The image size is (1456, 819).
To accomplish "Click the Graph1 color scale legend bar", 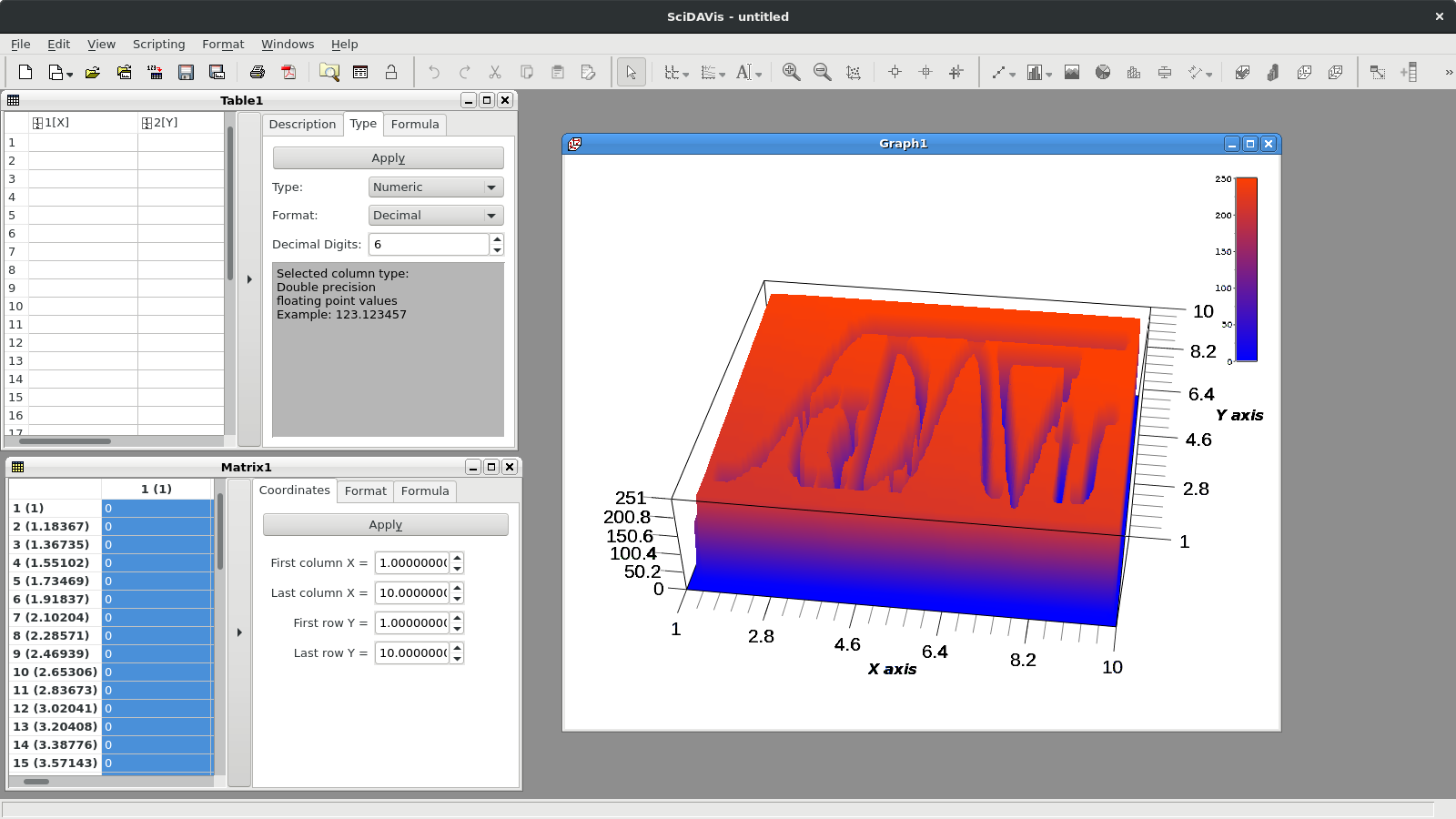I will click(1247, 269).
